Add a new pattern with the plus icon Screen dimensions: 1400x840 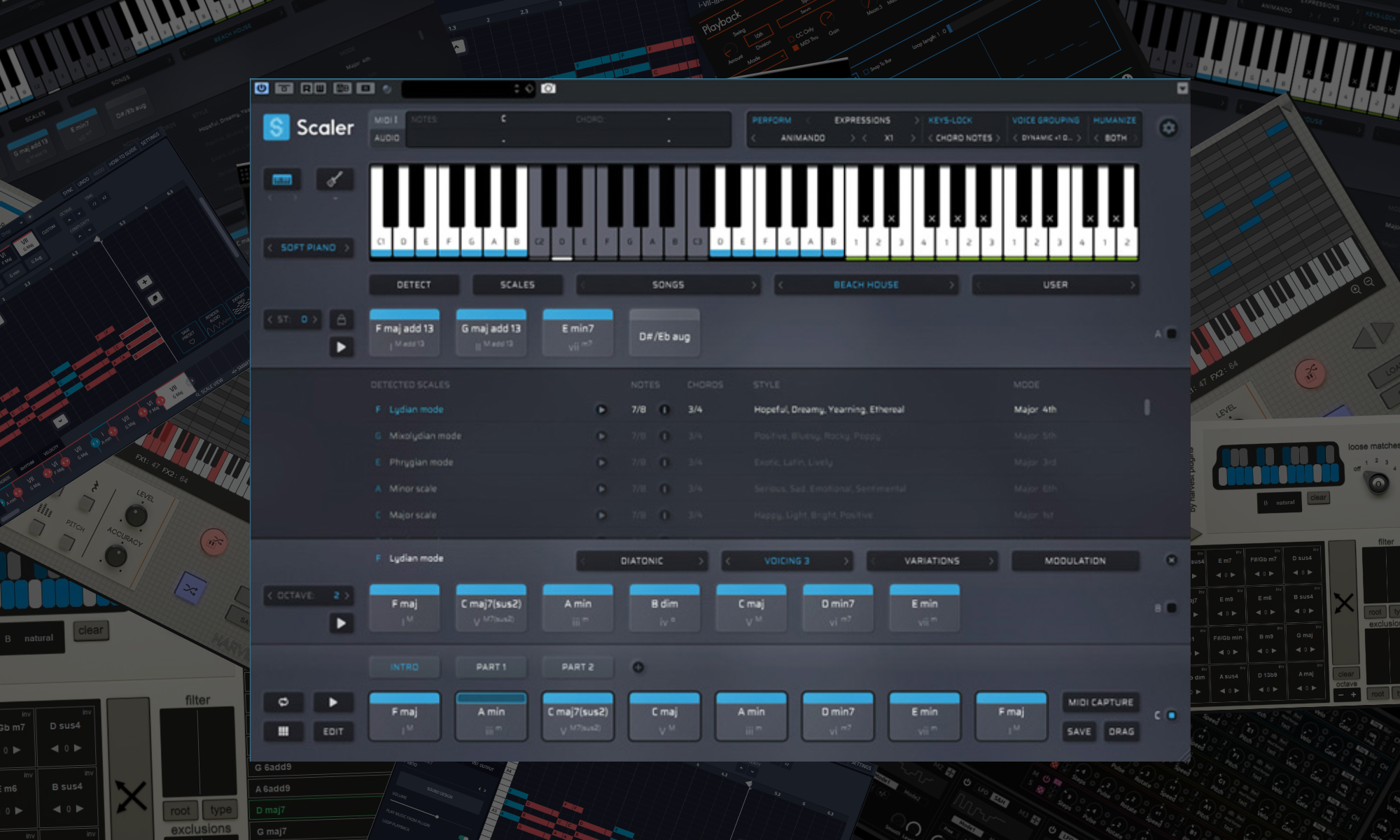click(x=638, y=667)
